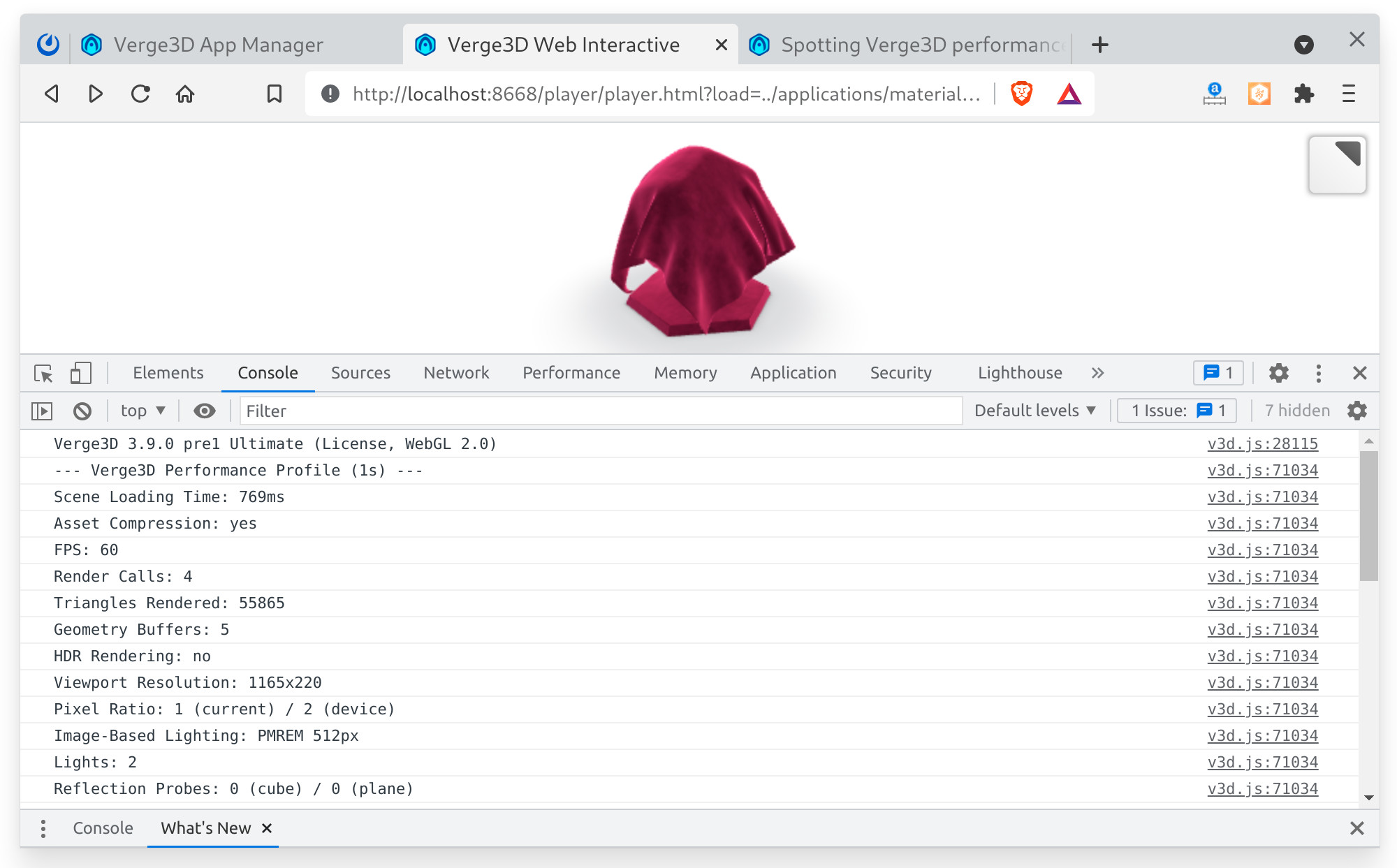1397x868 pixels.
Task: Click the console Filter field
Action: click(601, 411)
